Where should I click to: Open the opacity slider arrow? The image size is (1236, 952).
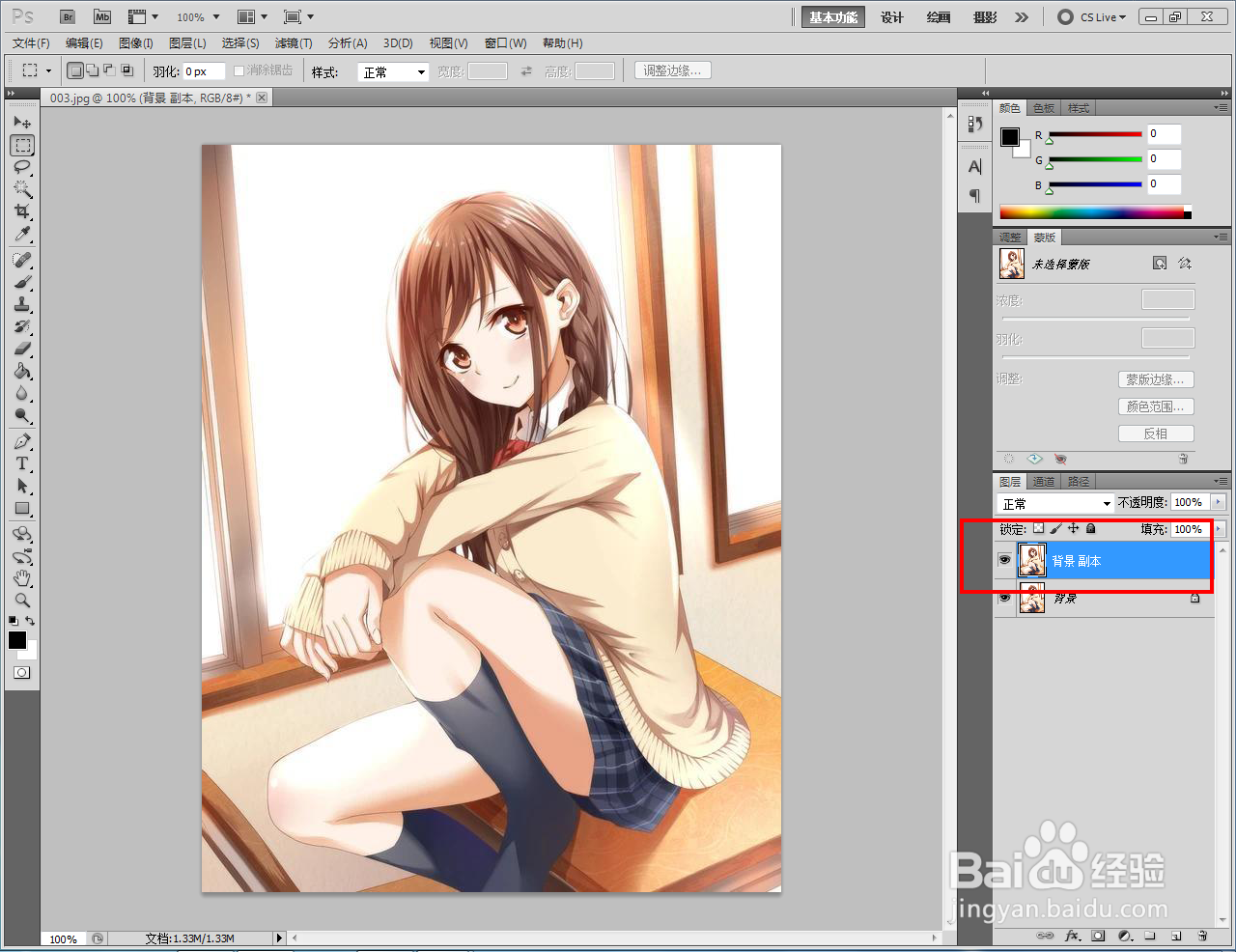[1218, 502]
